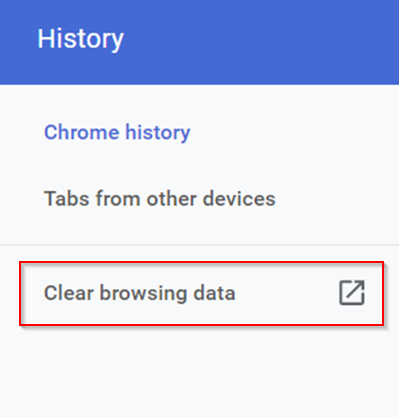Select the Clear browsing data text label

(x=140, y=293)
